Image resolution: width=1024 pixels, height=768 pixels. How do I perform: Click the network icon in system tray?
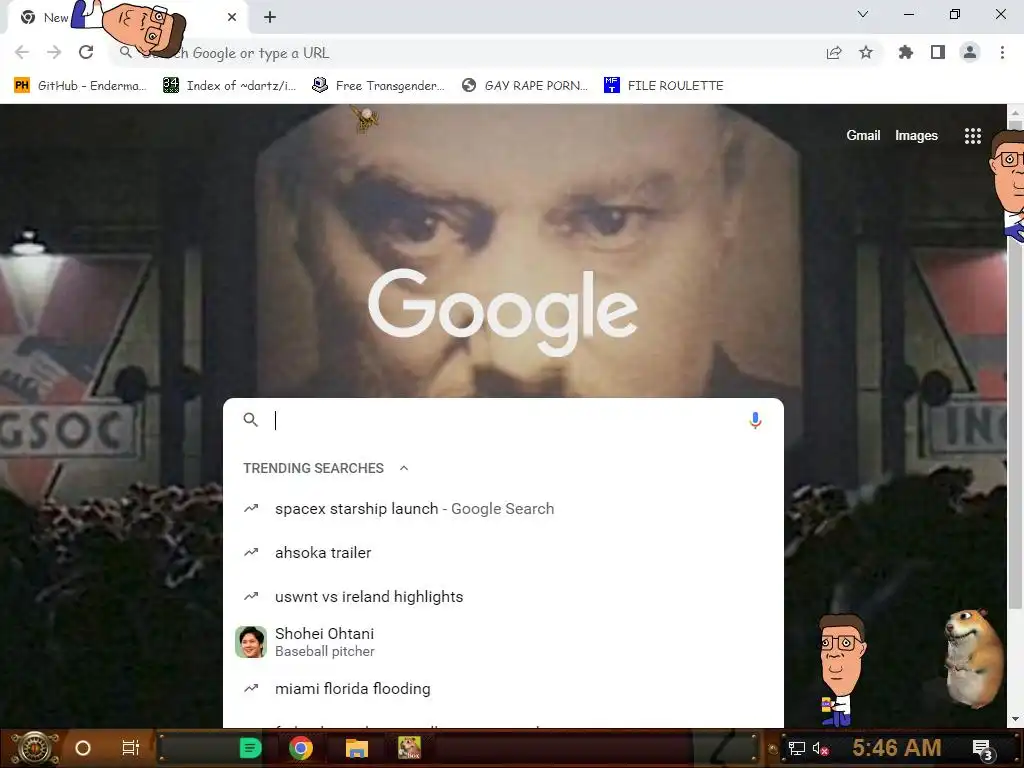(797, 748)
